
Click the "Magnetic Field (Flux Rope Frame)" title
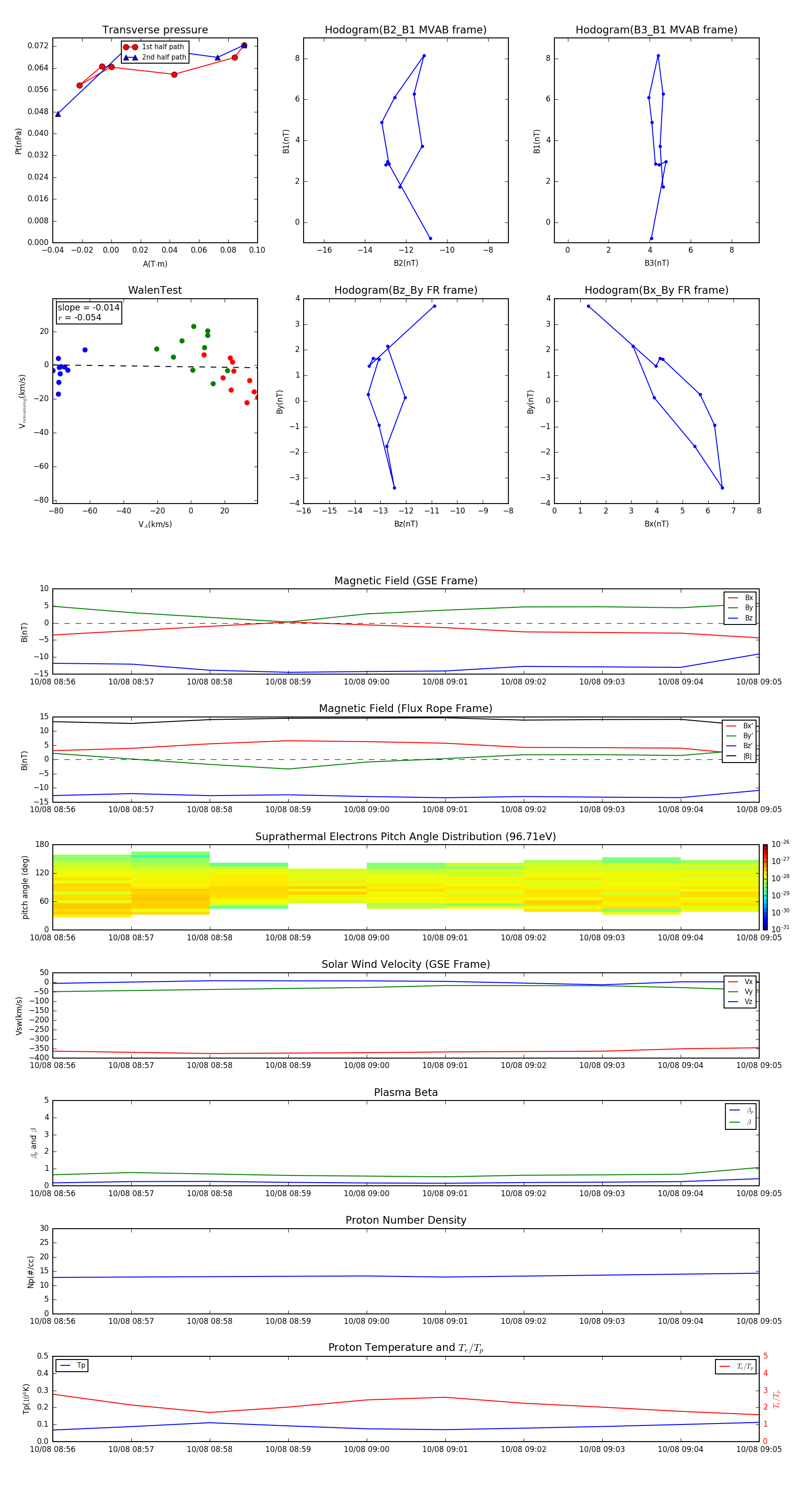pos(406,709)
